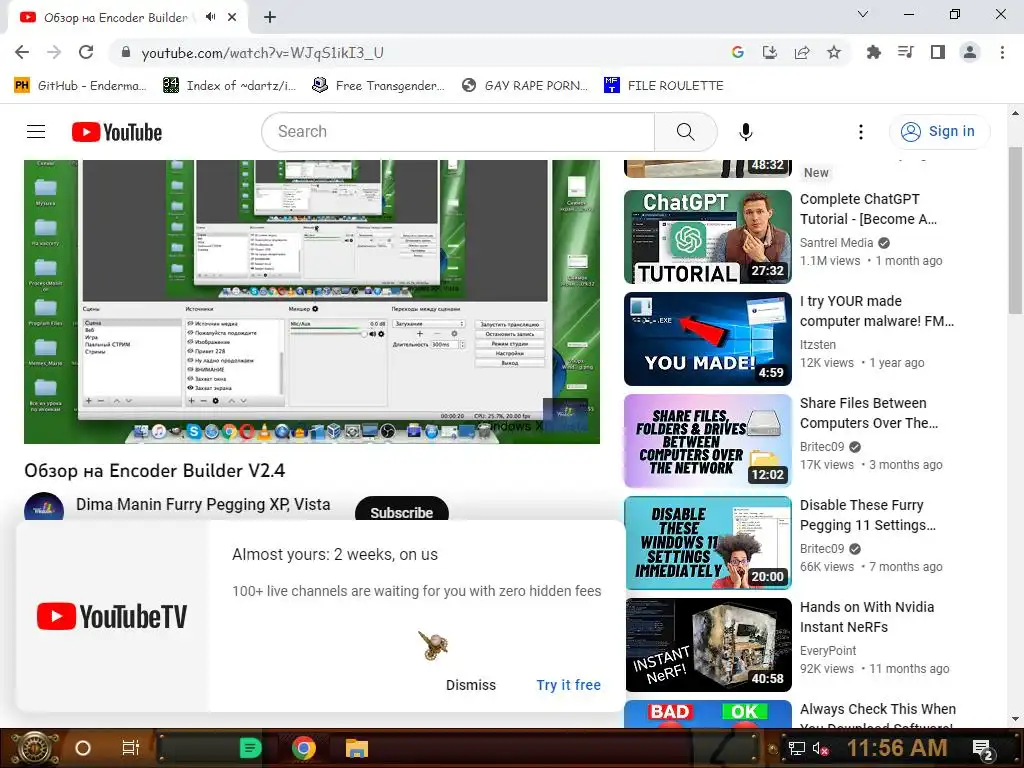
Task: Click the YouTube Search field
Action: pos(458,132)
